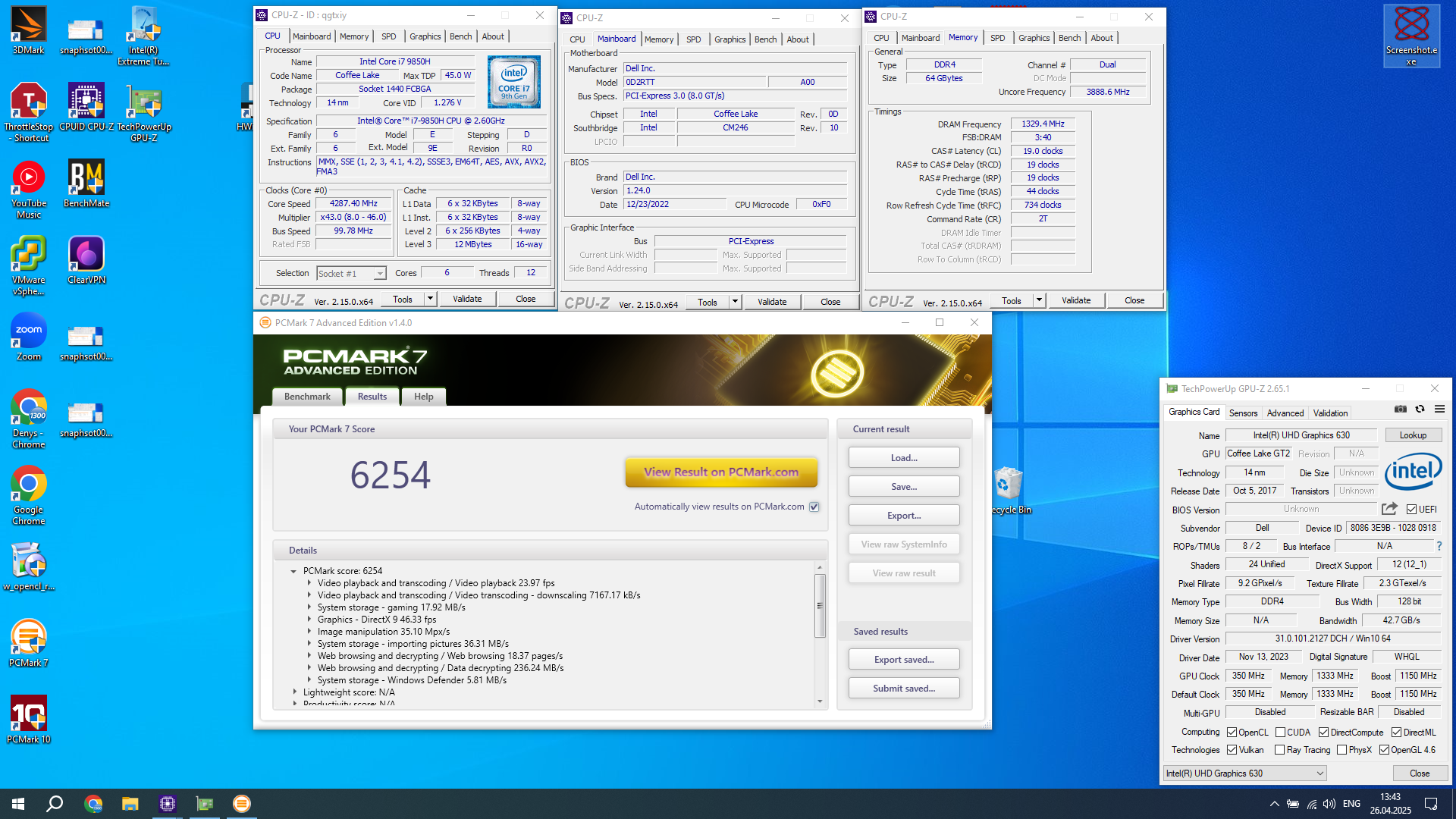Click Load... button in Current result
The image size is (1456, 819).
[904, 457]
